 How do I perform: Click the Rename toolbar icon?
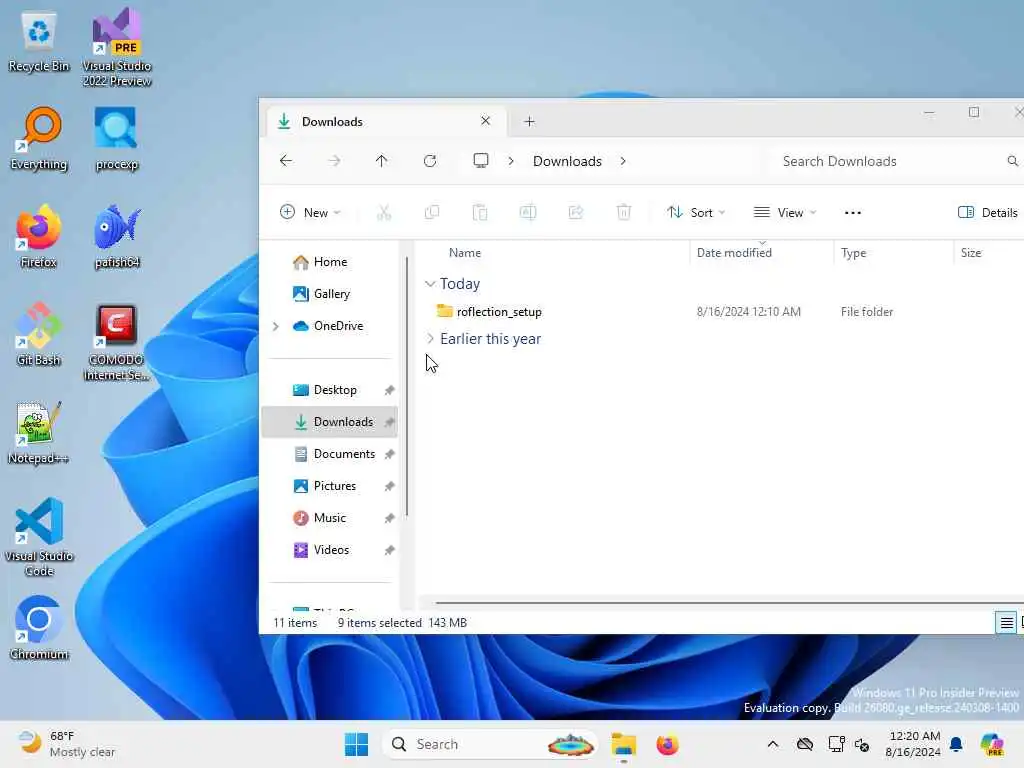(x=528, y=212)
